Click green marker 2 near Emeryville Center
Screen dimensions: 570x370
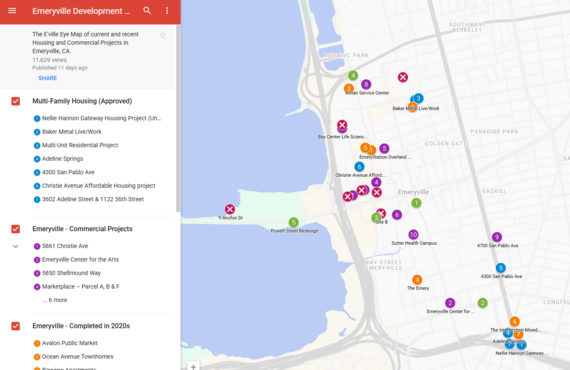(482, 303)
